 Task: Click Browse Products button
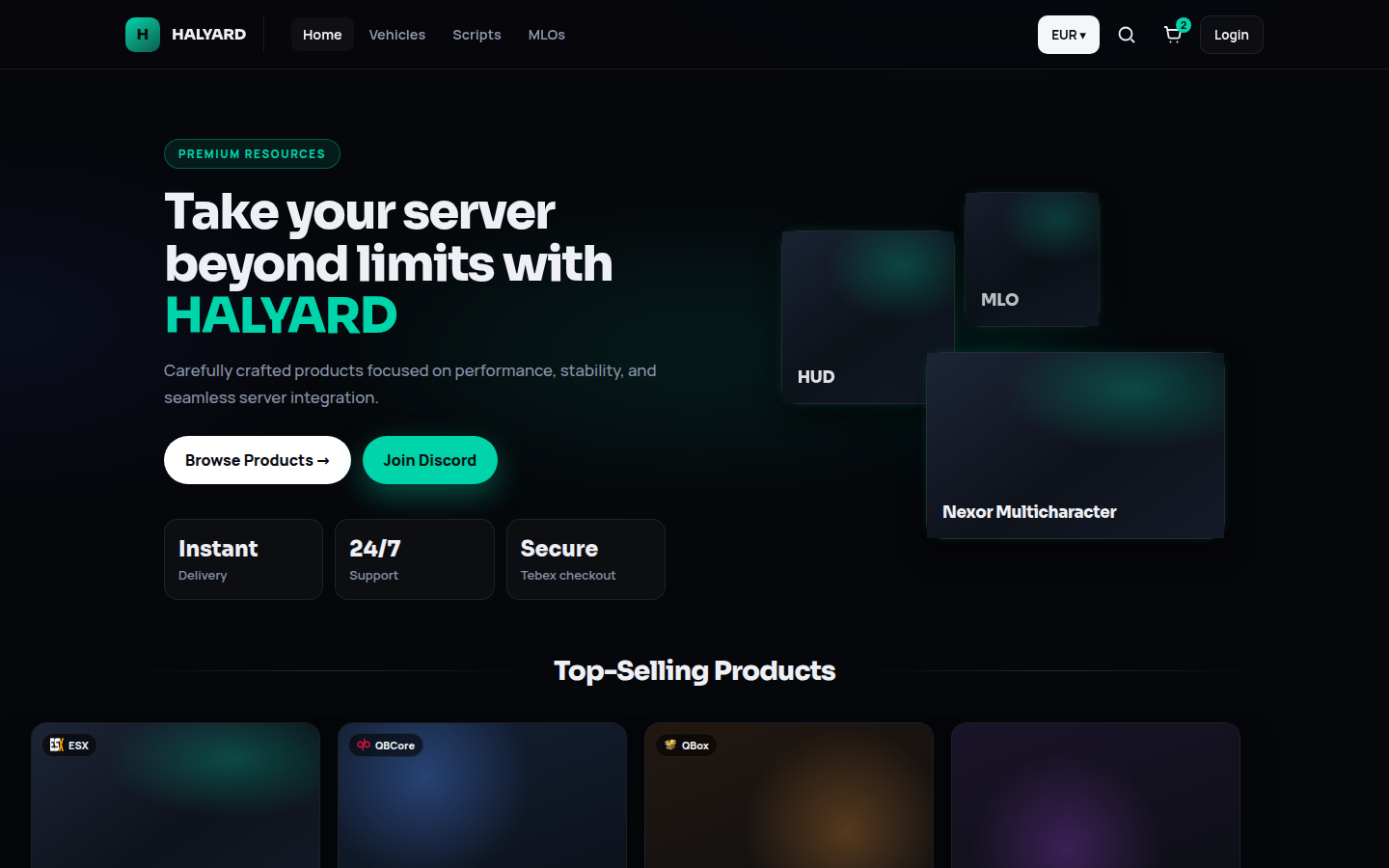click(258, 460)
